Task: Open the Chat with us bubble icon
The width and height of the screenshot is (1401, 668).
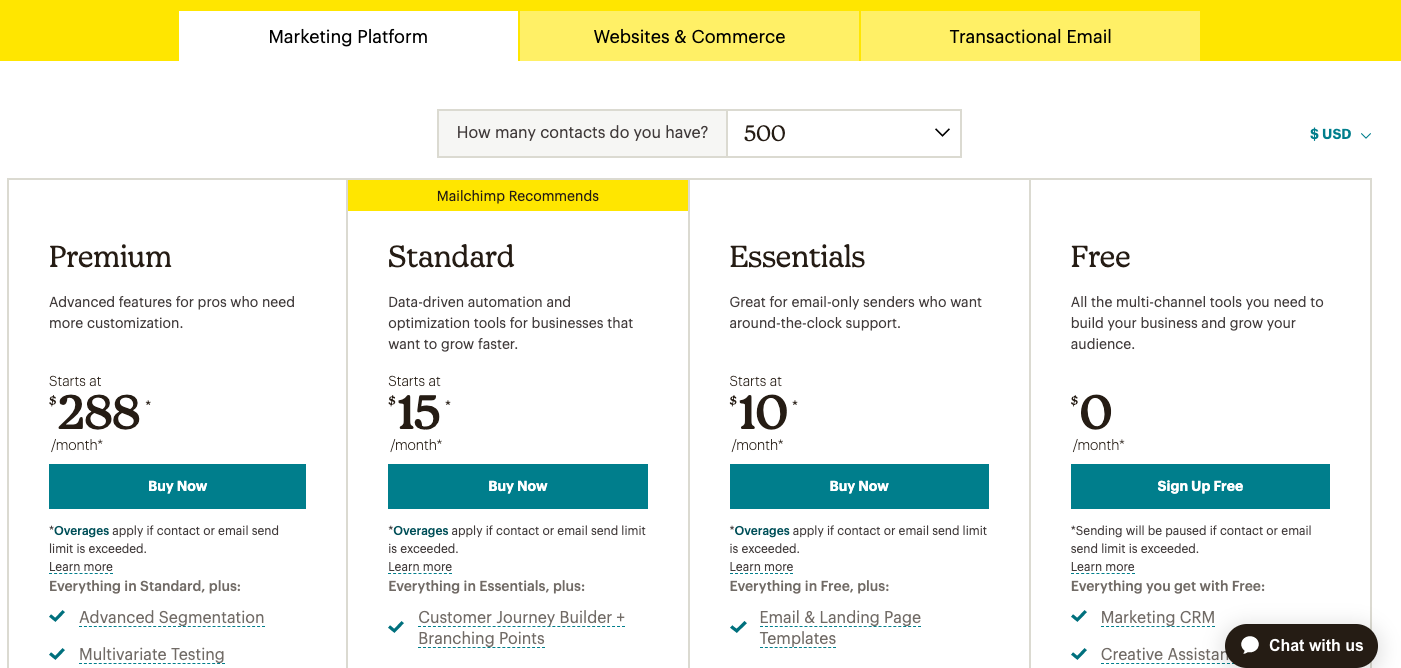Action: point(1248,645)
